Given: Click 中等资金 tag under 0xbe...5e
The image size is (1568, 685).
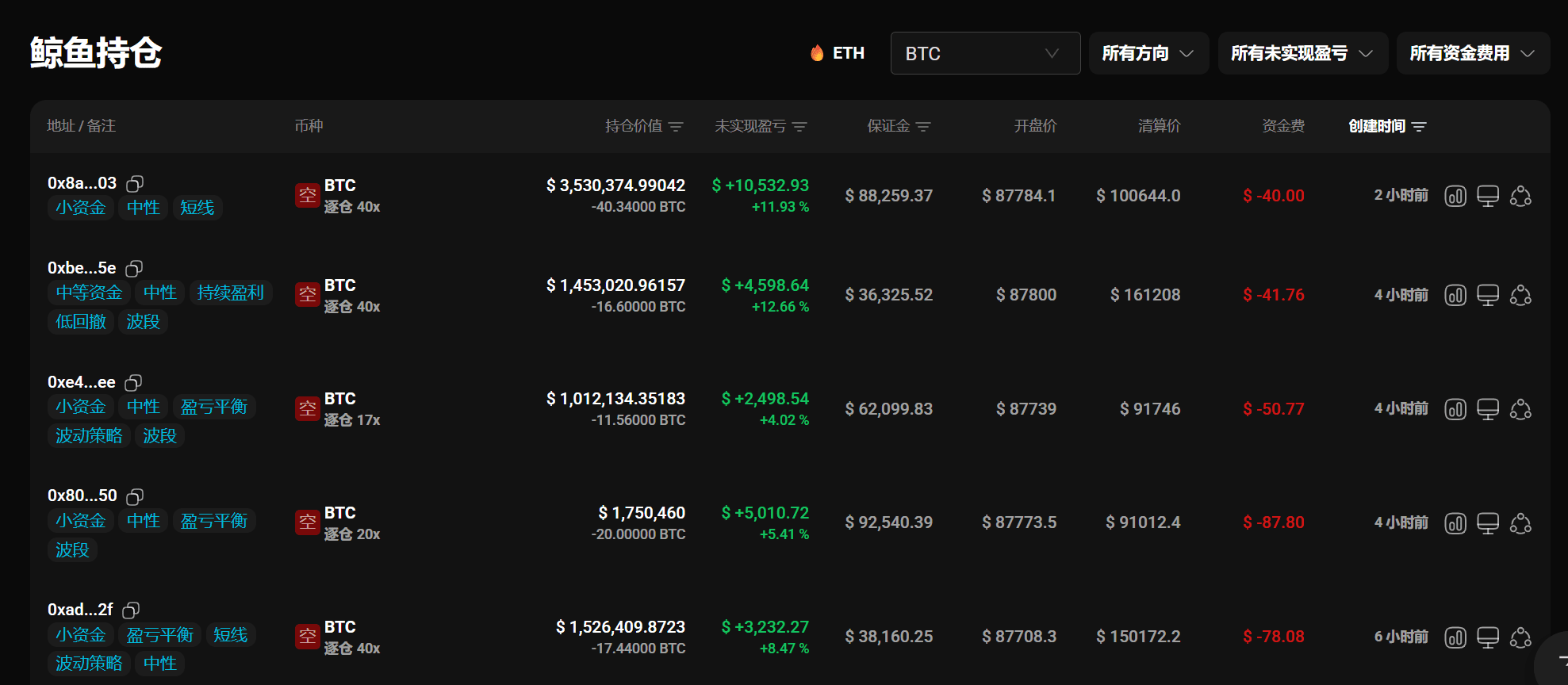Looking at the screenshot, I should point(89,293).
